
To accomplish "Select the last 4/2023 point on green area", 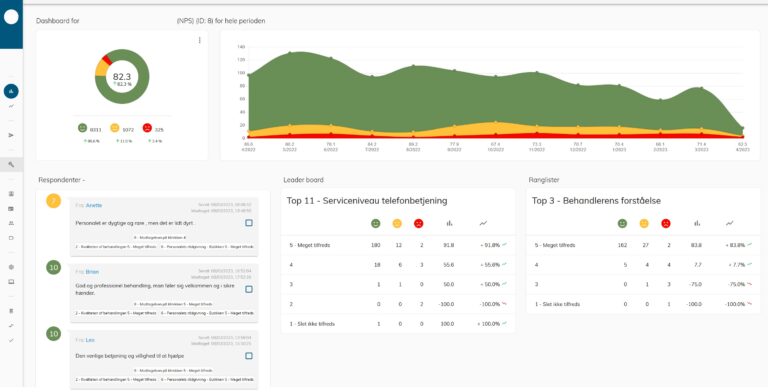I will [743, 128].
